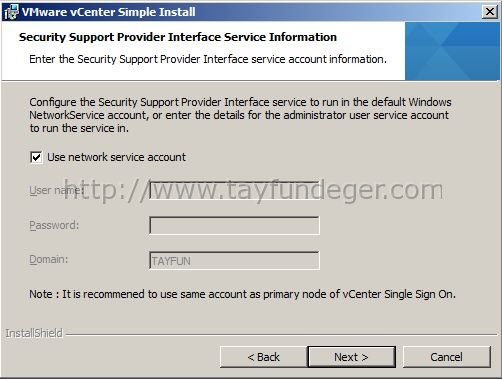Click the 'Enter the Security Support Provider' subtitle
Viewport: 502px width, 379px height.
click(208, 59)
